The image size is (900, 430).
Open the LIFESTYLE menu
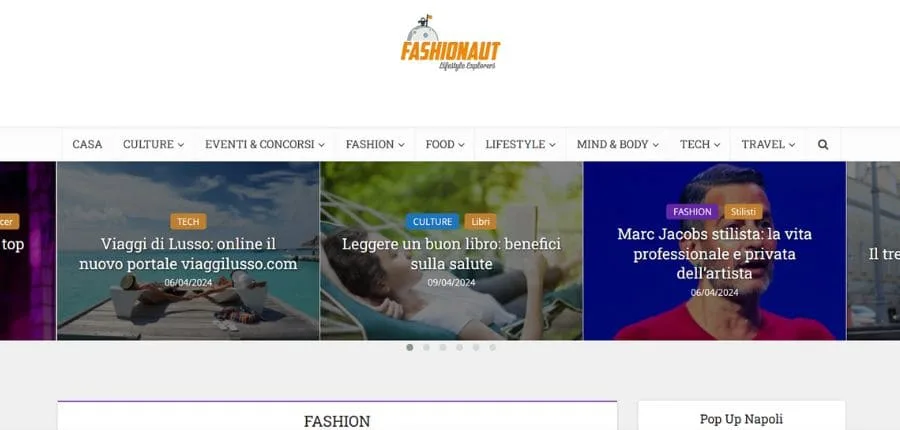pos(520,145)
